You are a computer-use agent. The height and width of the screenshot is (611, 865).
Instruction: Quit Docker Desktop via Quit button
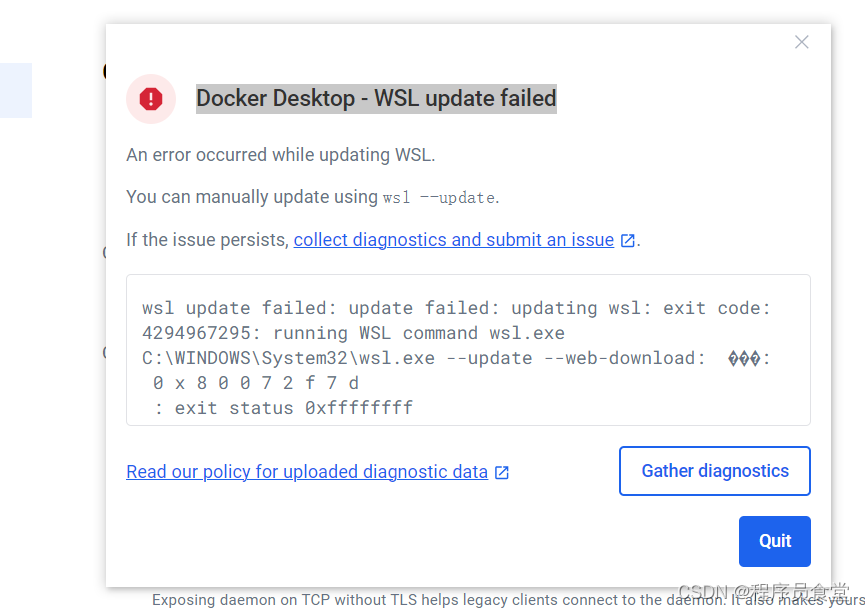[x=775, y=541]
